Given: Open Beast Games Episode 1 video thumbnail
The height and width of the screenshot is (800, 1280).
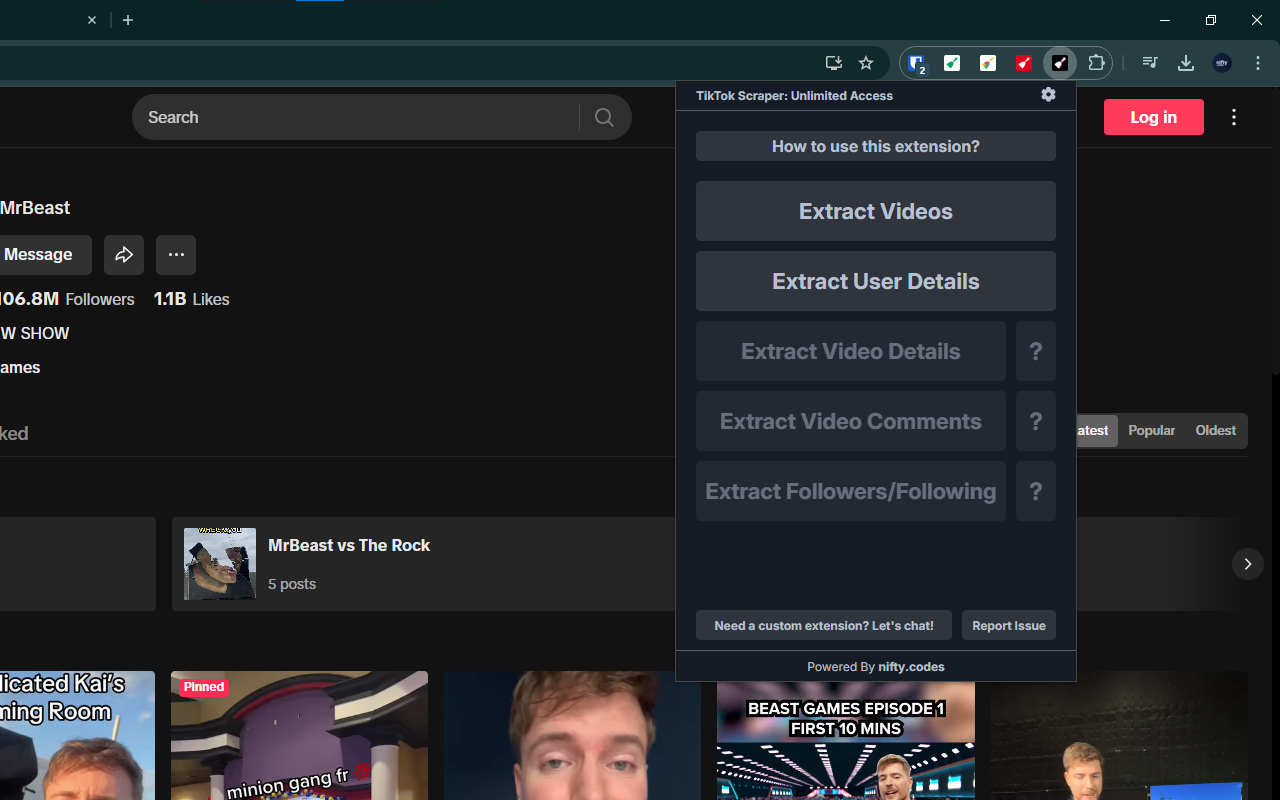Looking at the screenshot, I should [x=846, y=740].
